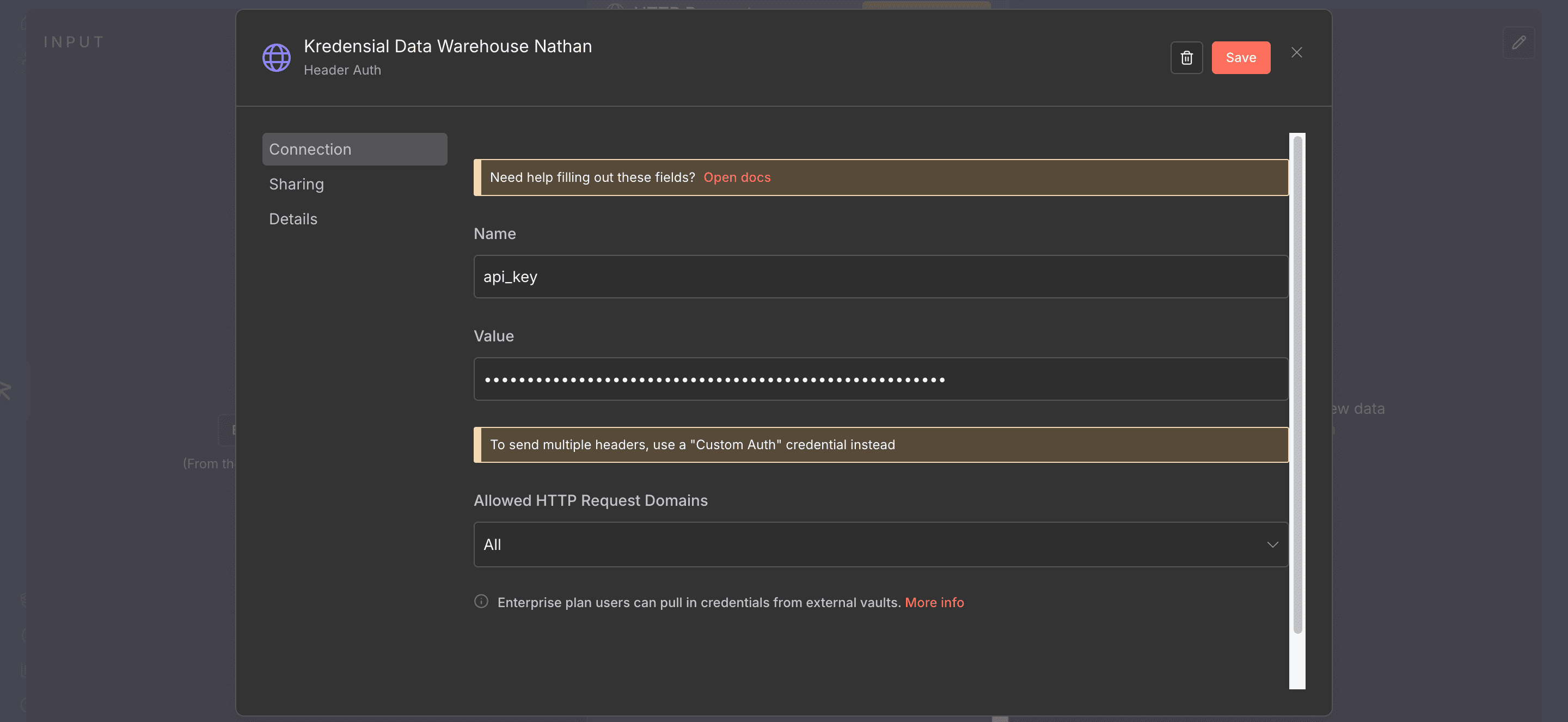Switch to the Sharing tab
This screenshot has width=1568, height=722.
(x=296, y=184)
